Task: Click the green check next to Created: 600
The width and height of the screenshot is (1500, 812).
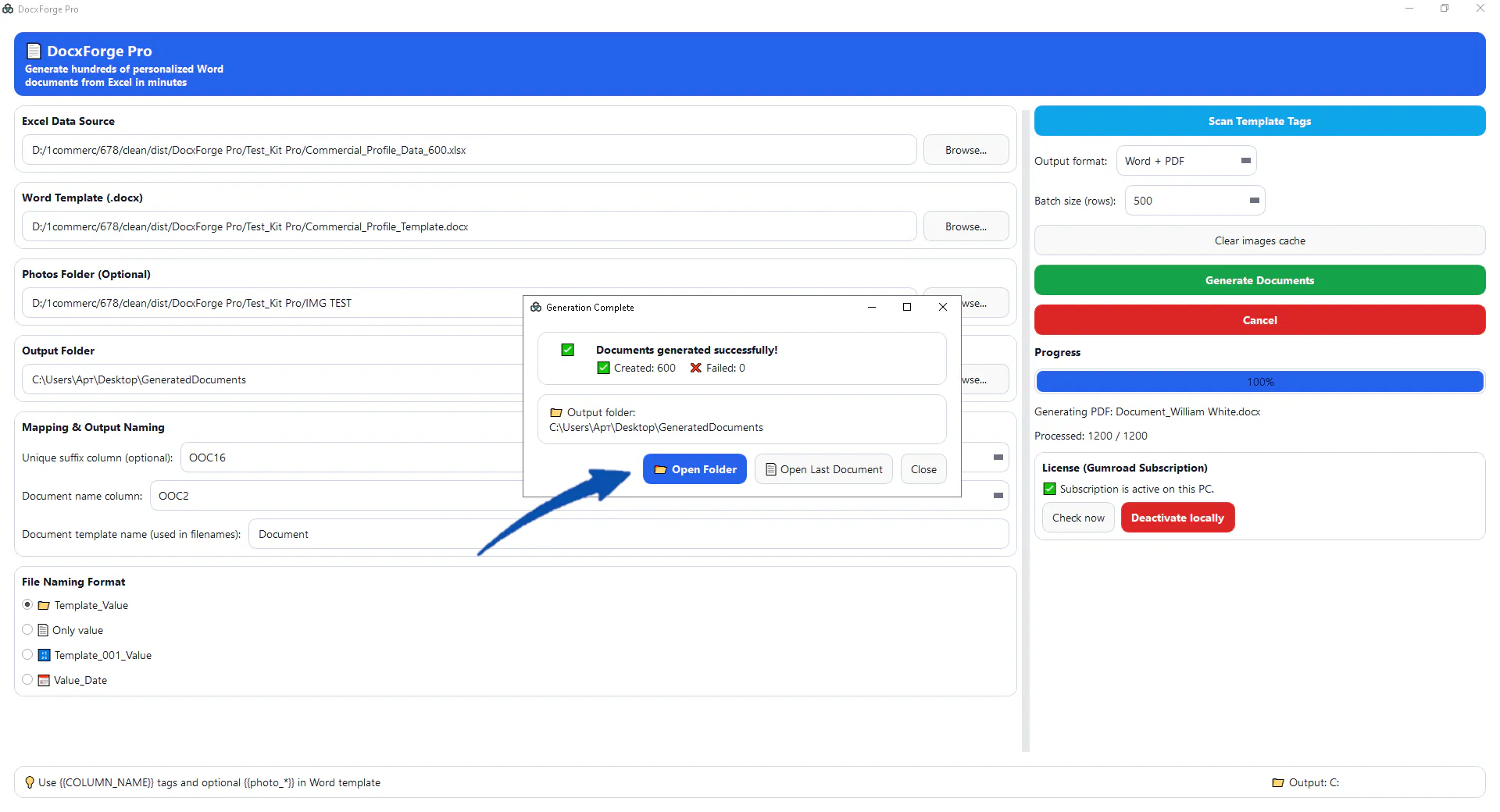Action: pos(603,368)
